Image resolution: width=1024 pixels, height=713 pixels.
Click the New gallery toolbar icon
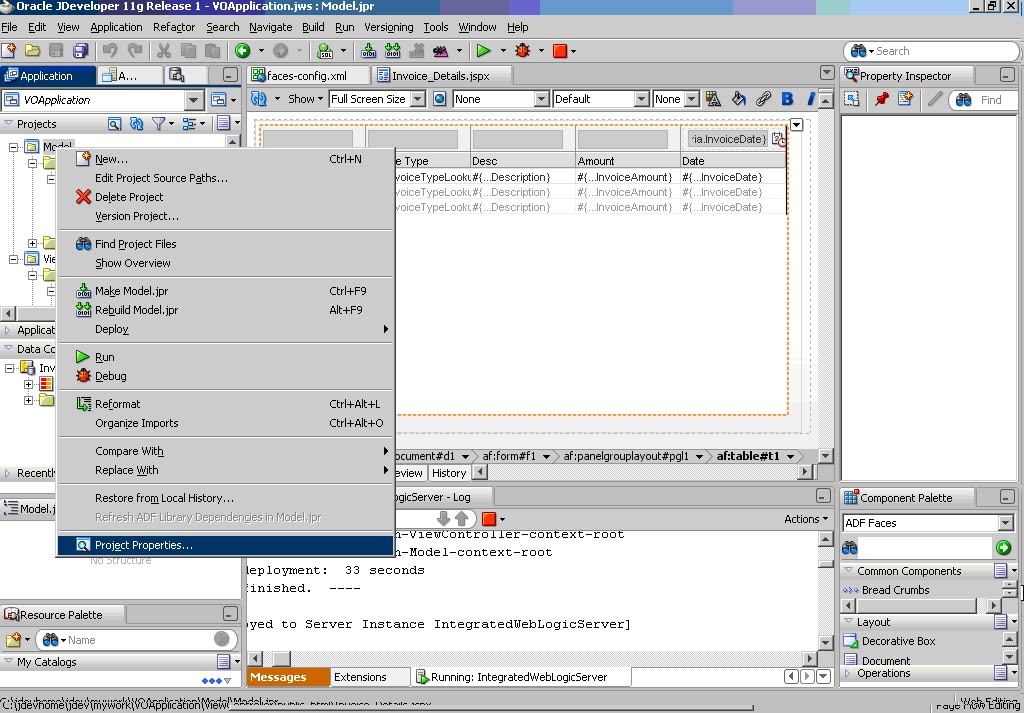click(9, 50)
